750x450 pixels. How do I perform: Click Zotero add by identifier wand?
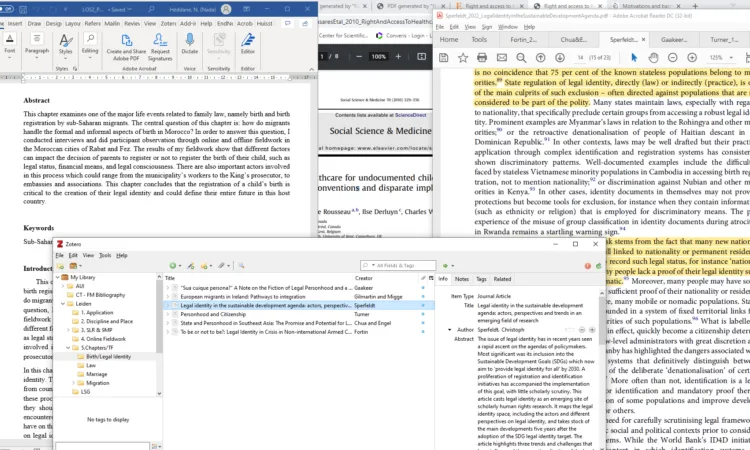tap(191, 266)
